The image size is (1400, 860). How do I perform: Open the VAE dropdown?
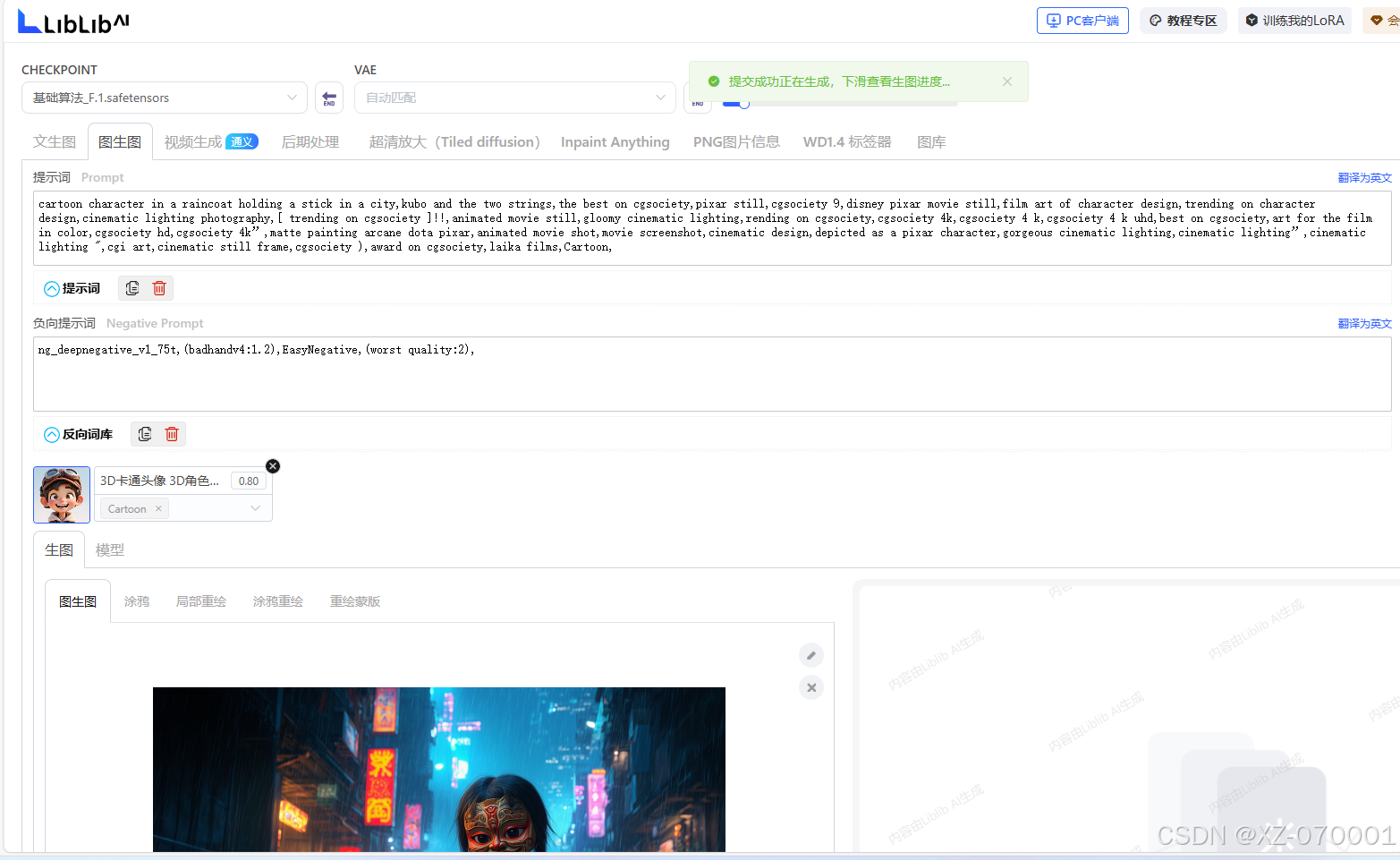(515, 98)
